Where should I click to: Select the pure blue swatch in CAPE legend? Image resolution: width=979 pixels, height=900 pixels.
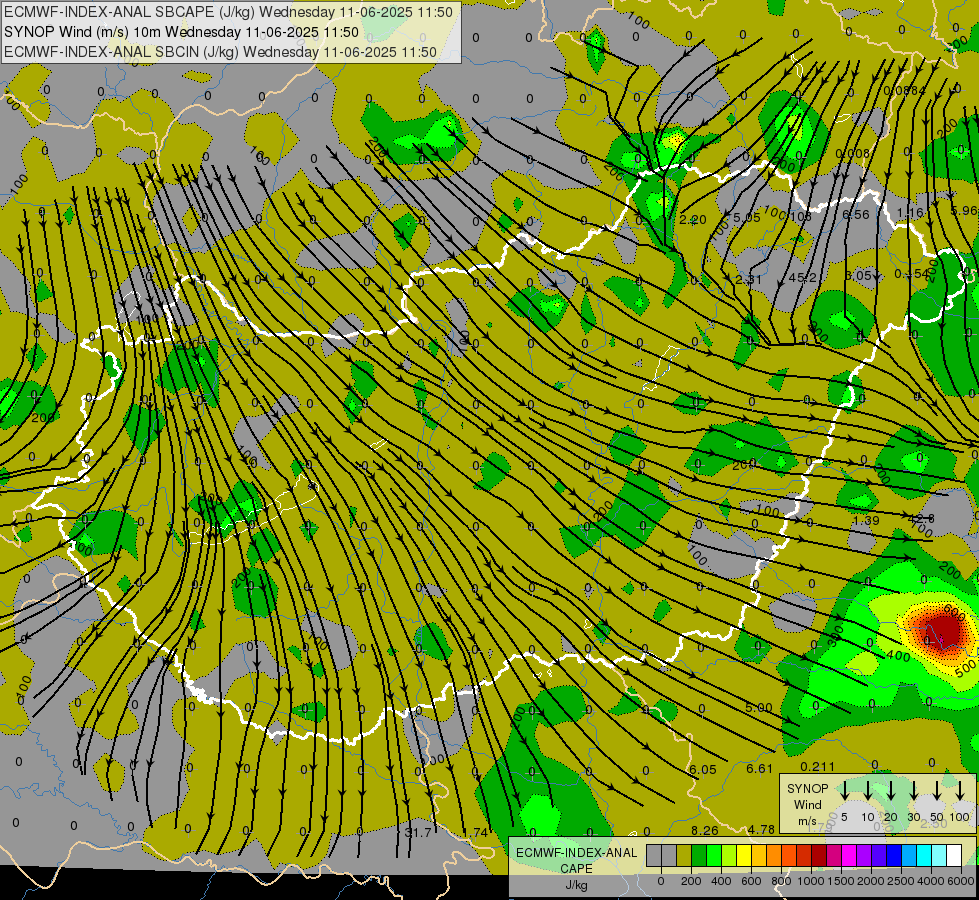(x=894, y=855)
